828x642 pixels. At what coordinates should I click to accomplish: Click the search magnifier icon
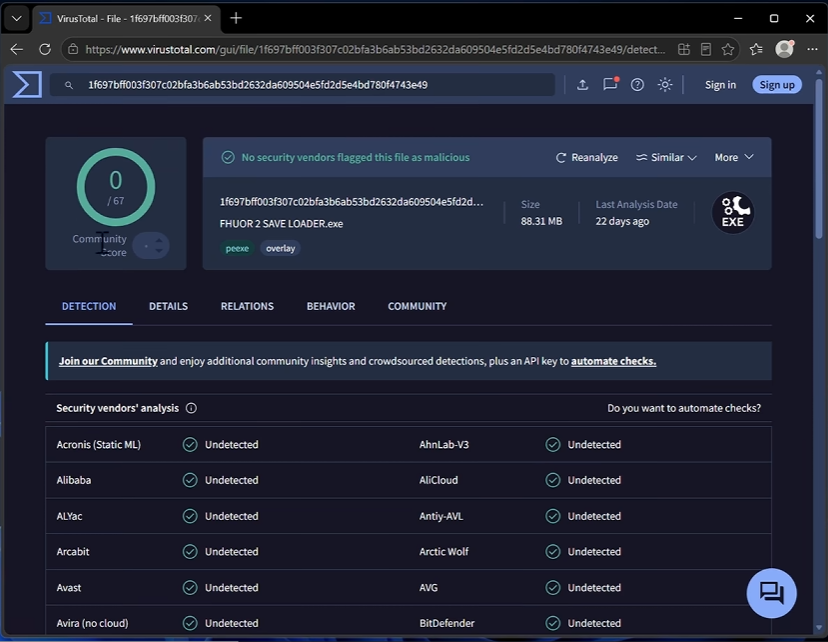[69, 85]
